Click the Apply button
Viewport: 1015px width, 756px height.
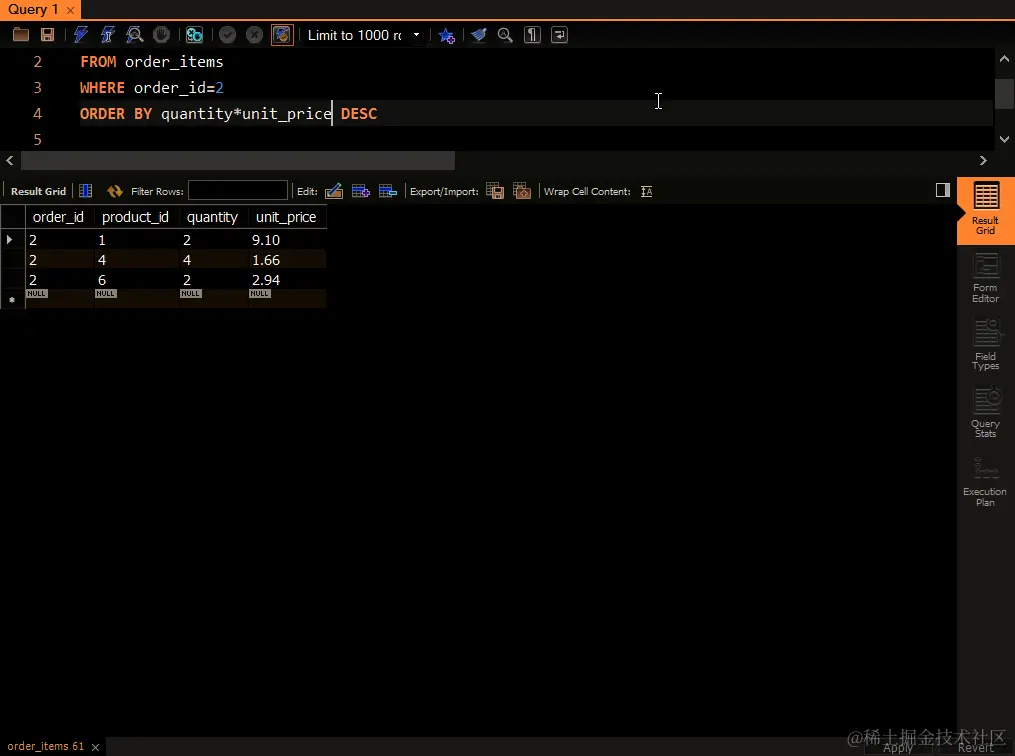point(898,748)
